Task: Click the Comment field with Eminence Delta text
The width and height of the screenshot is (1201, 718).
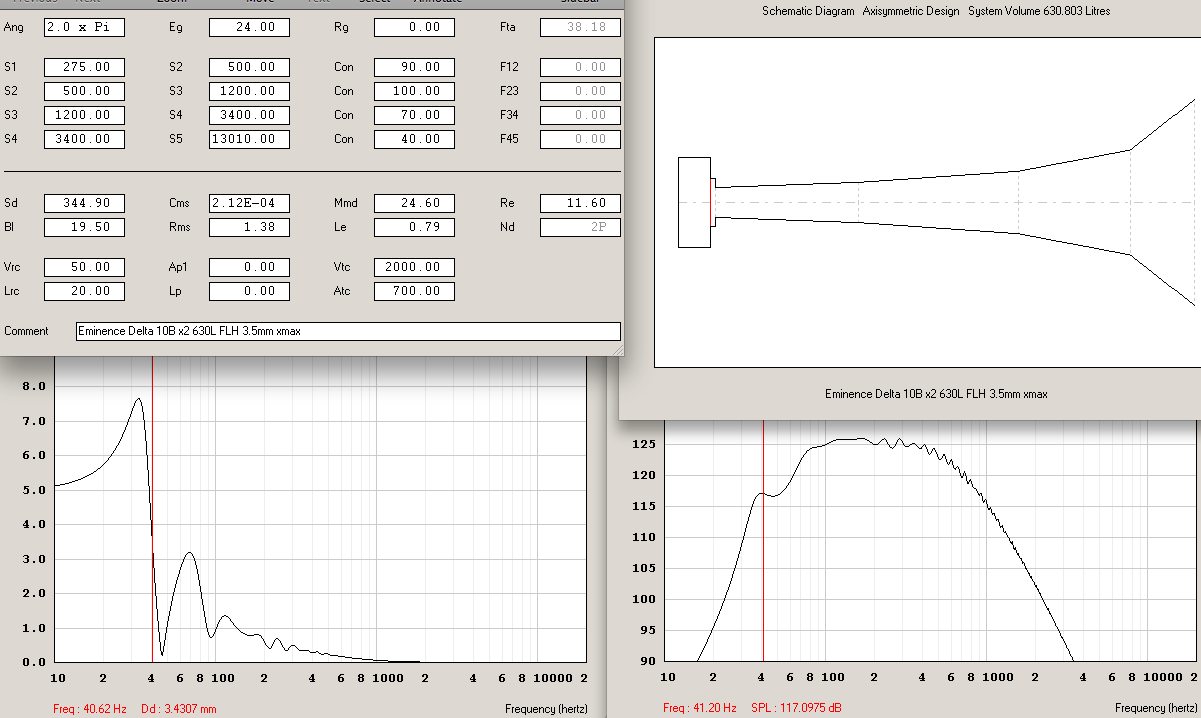Action: (x=348, y=331)
